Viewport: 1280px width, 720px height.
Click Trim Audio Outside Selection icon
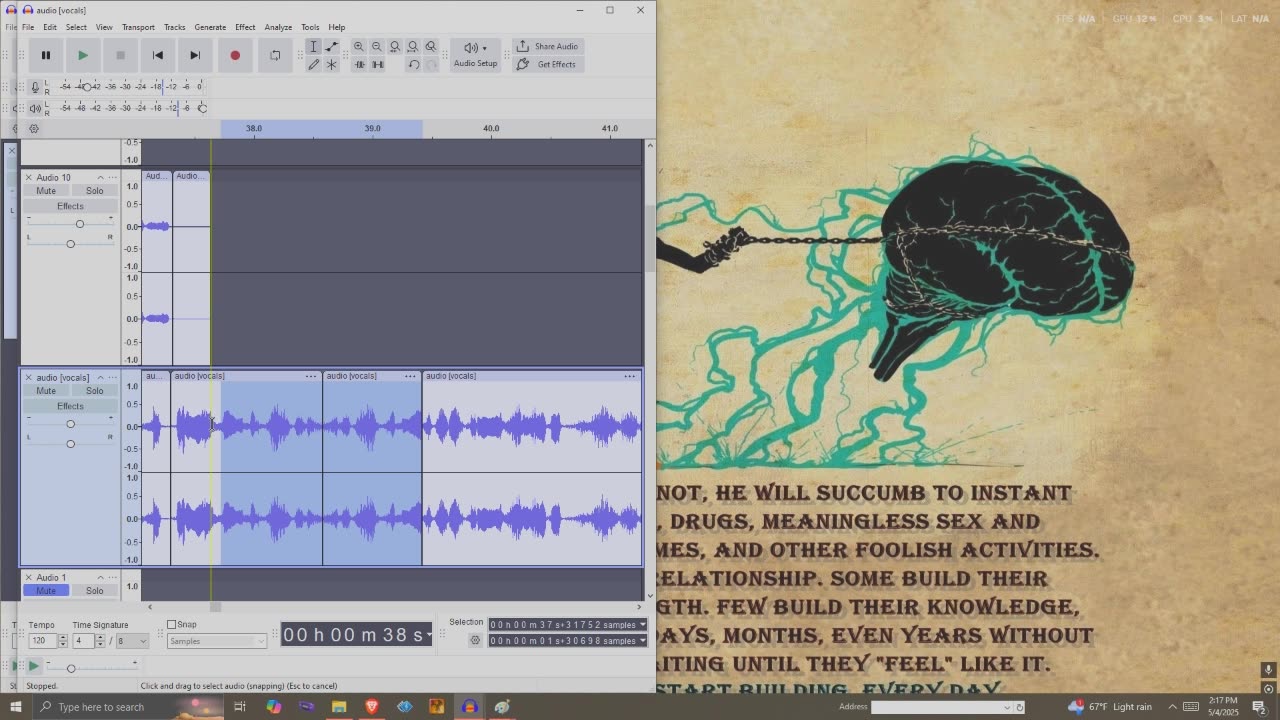pyautogui.click(x=359, y=65)
